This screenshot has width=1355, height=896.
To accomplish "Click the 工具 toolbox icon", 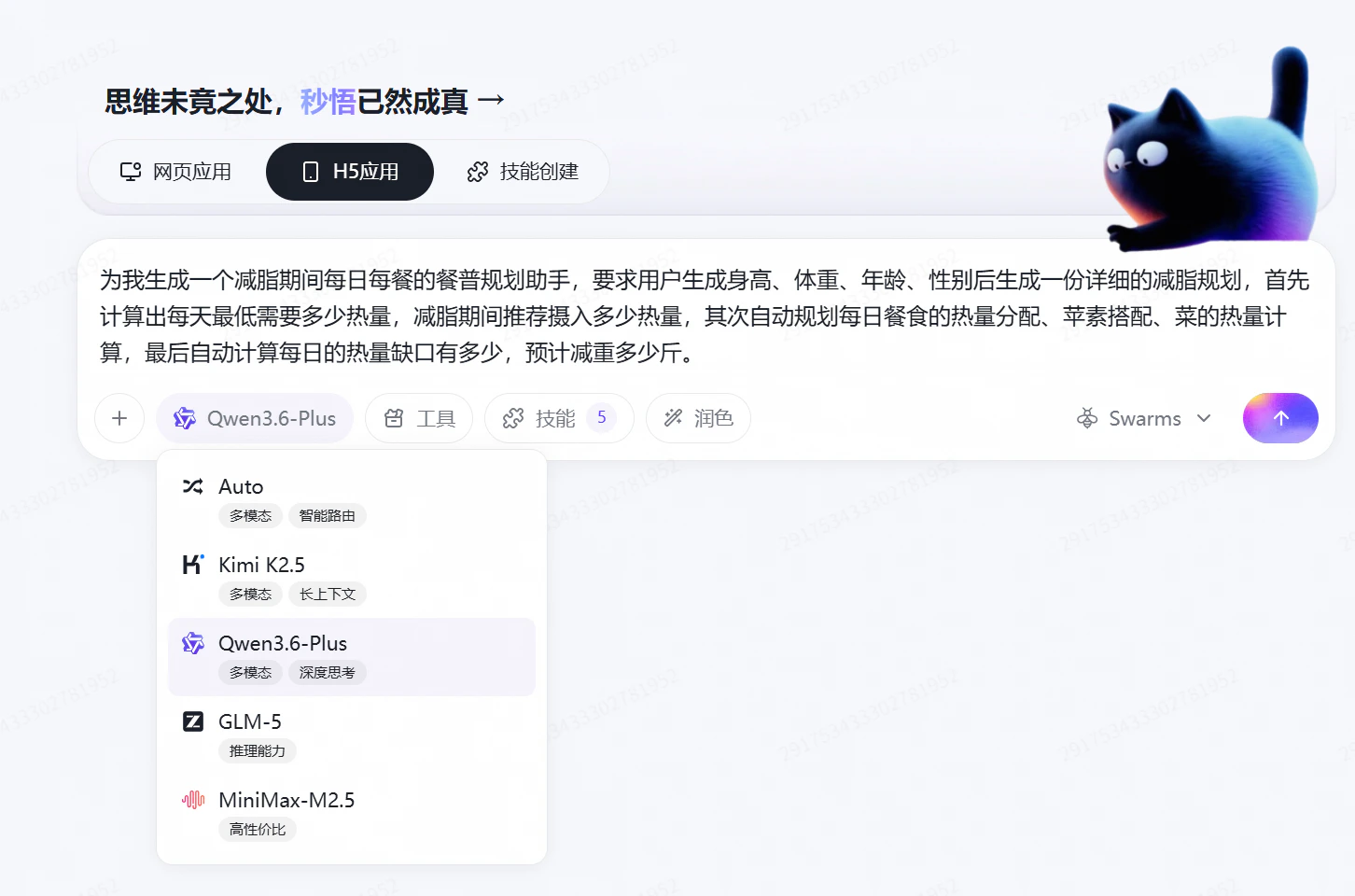I will tap(394, 418).
